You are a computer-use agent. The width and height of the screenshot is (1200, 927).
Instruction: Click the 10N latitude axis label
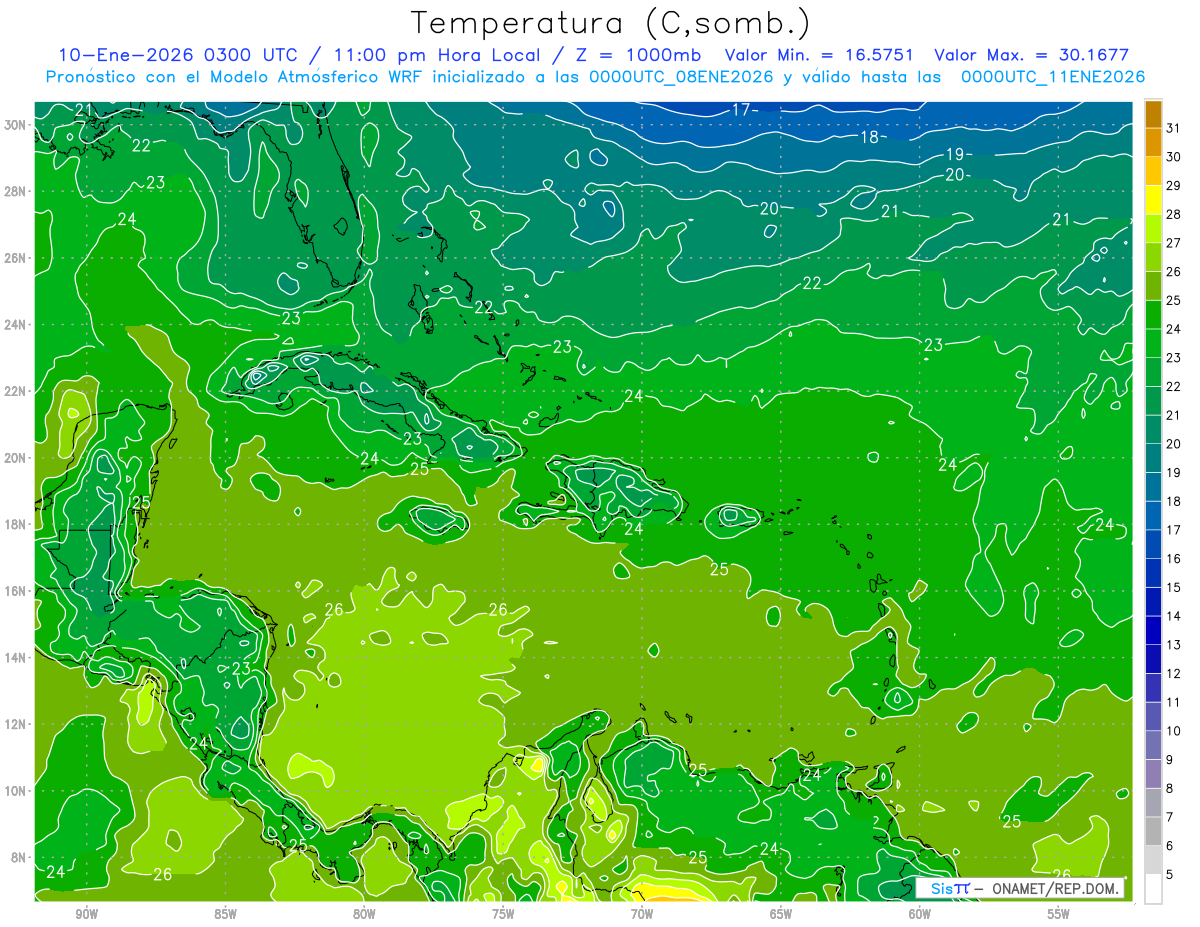[x=15, y=790]
